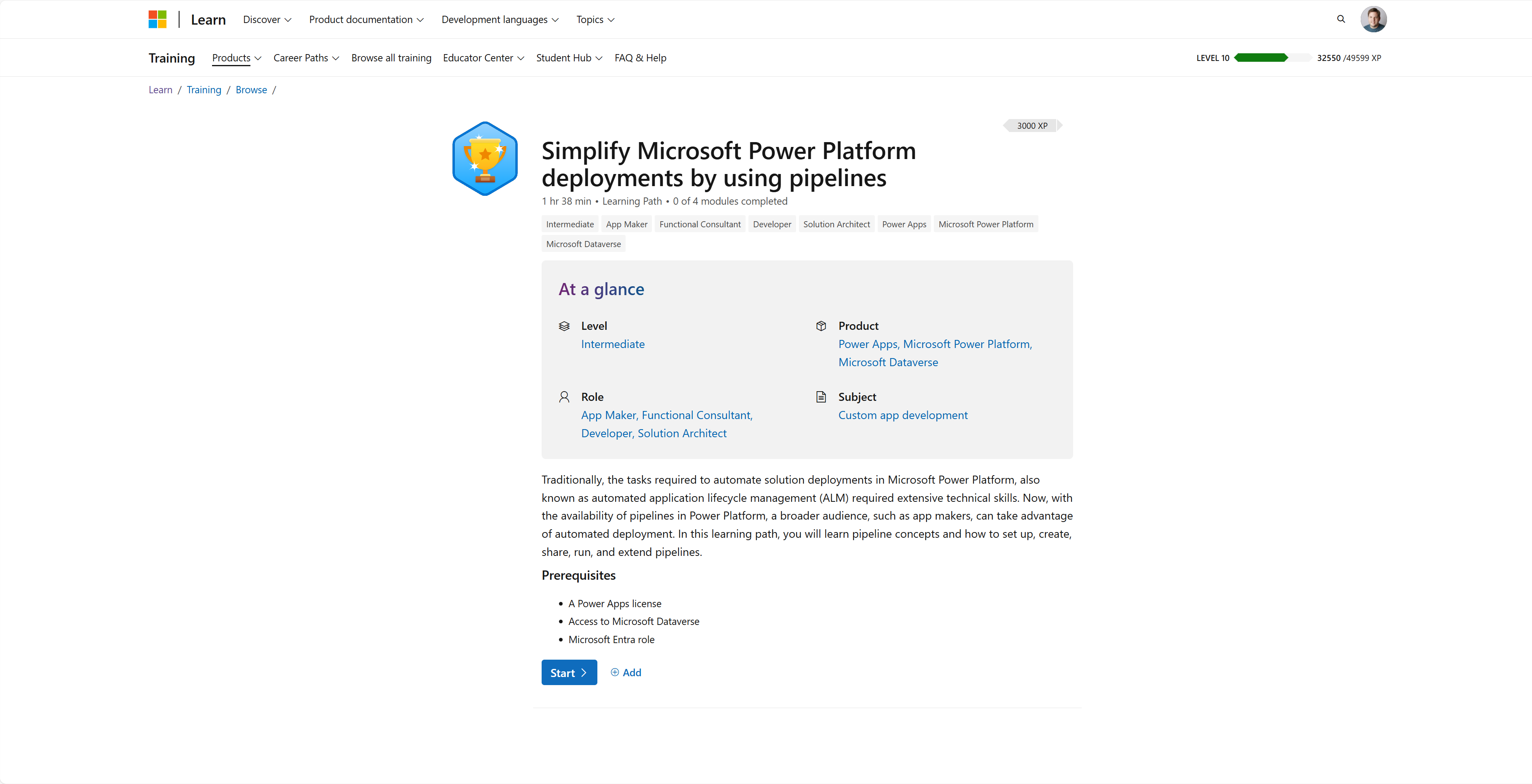
Task: Expand the Discover dropdown menu
Action: (267, 20)
